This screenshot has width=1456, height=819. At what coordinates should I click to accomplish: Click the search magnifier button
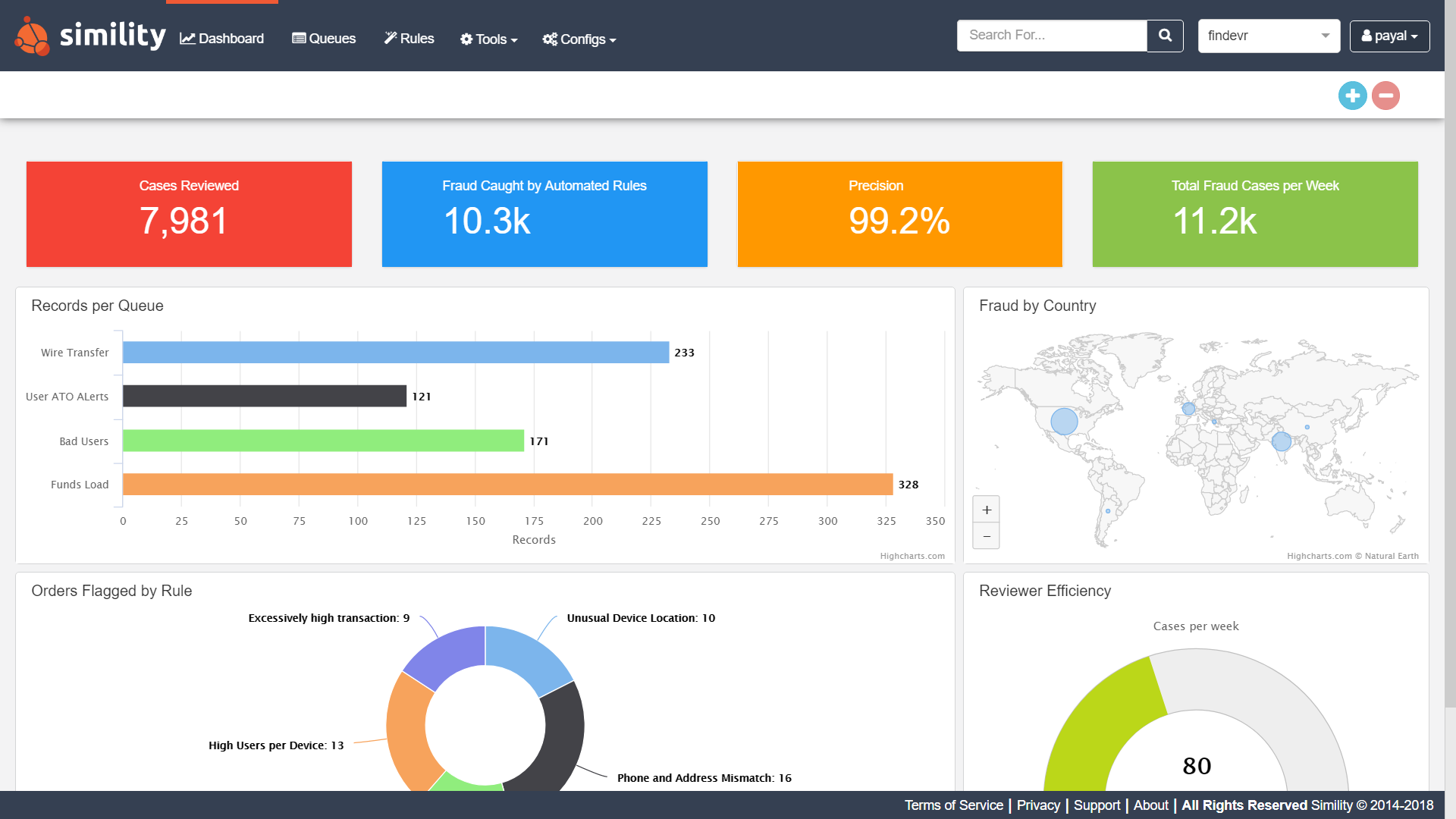click(1165, 36)
